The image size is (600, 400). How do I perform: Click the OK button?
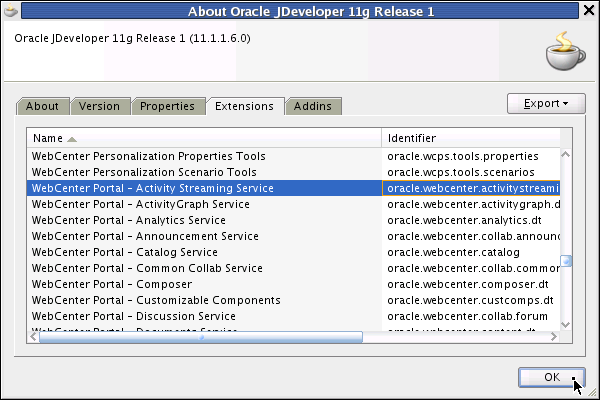point(552,377)
